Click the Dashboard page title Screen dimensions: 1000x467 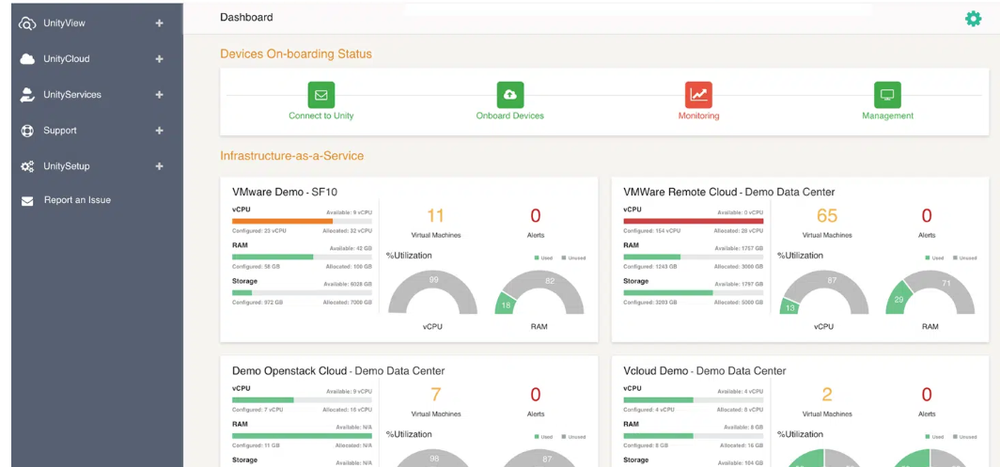point(246,18)
